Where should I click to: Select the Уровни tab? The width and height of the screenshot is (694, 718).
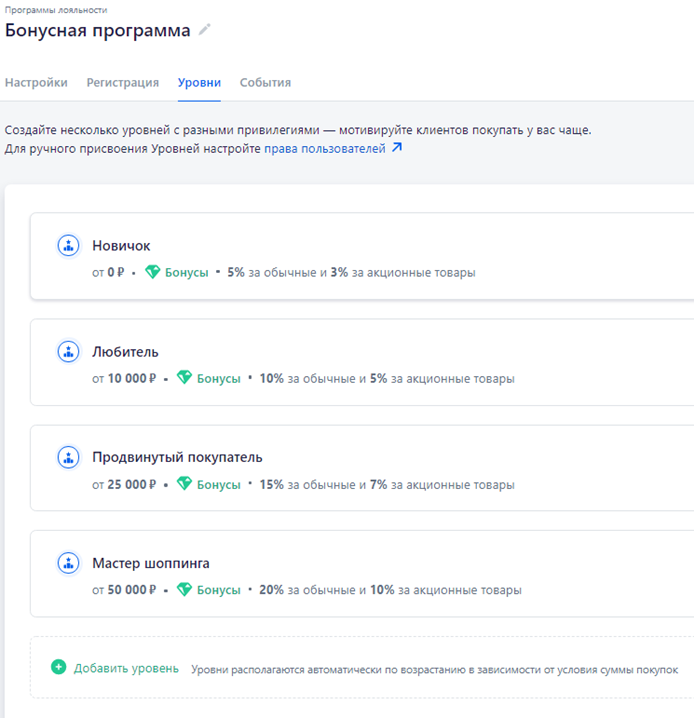coord(199,82)
